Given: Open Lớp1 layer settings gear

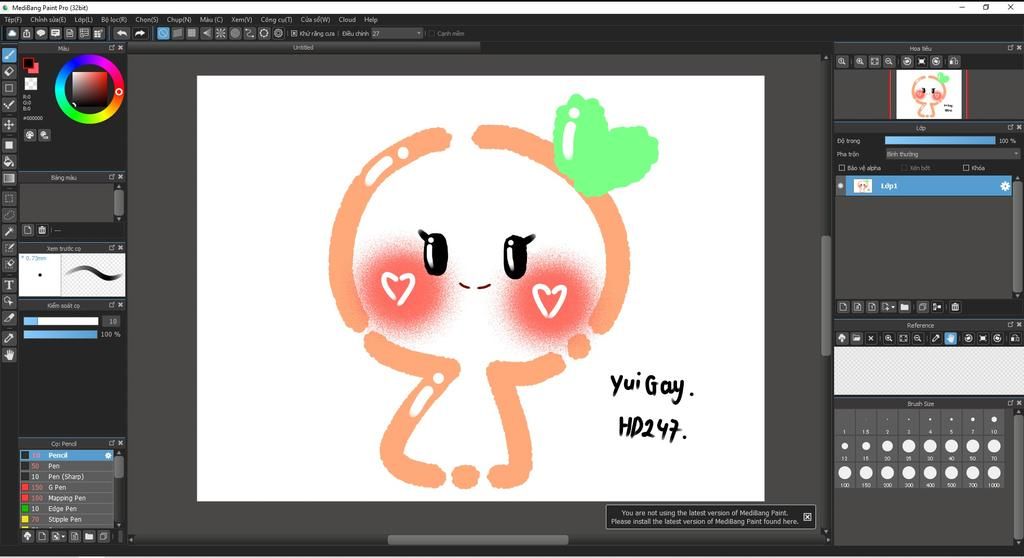Looking at the screenshot, I should pos(1005,186).
